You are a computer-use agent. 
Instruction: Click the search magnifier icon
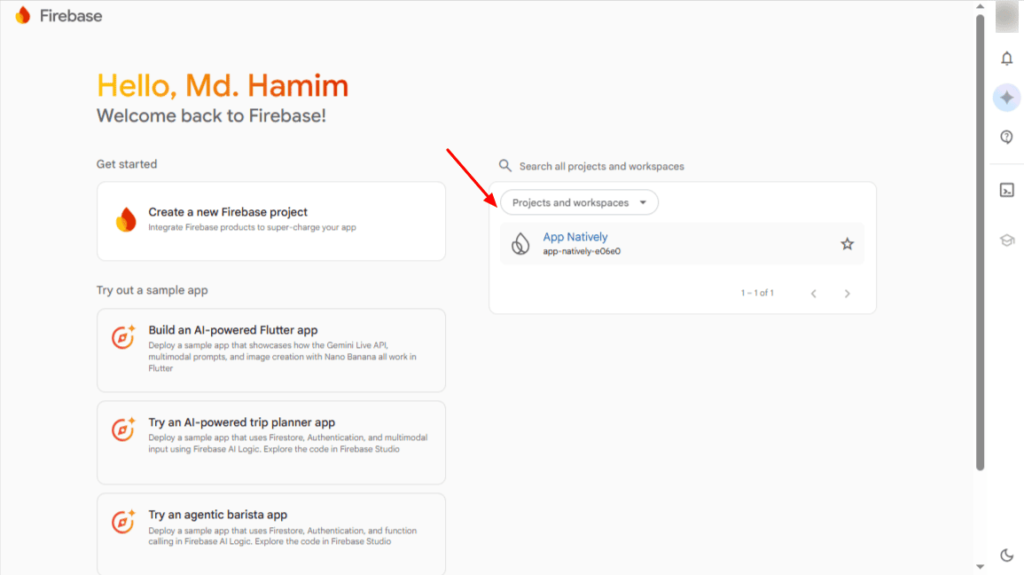pyautogui.click(x=505, y=165)
